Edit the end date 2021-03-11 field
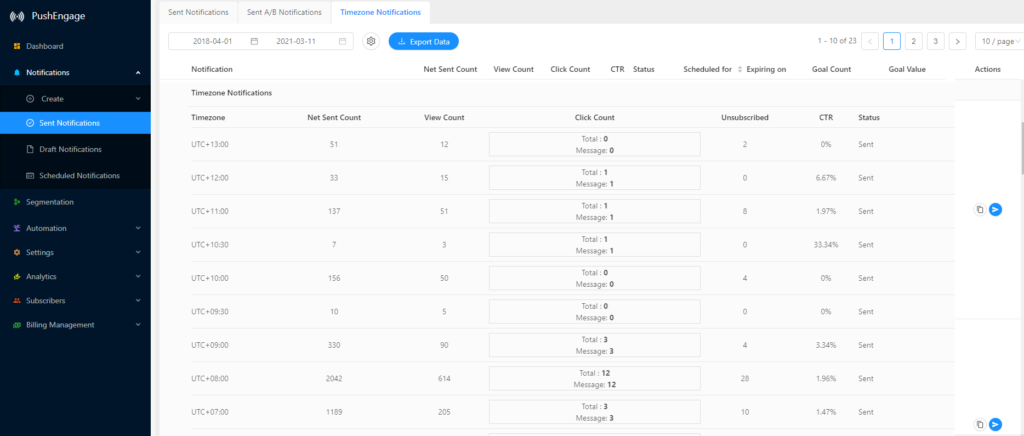The image size is (1024, 436). (x=296, y=41)
